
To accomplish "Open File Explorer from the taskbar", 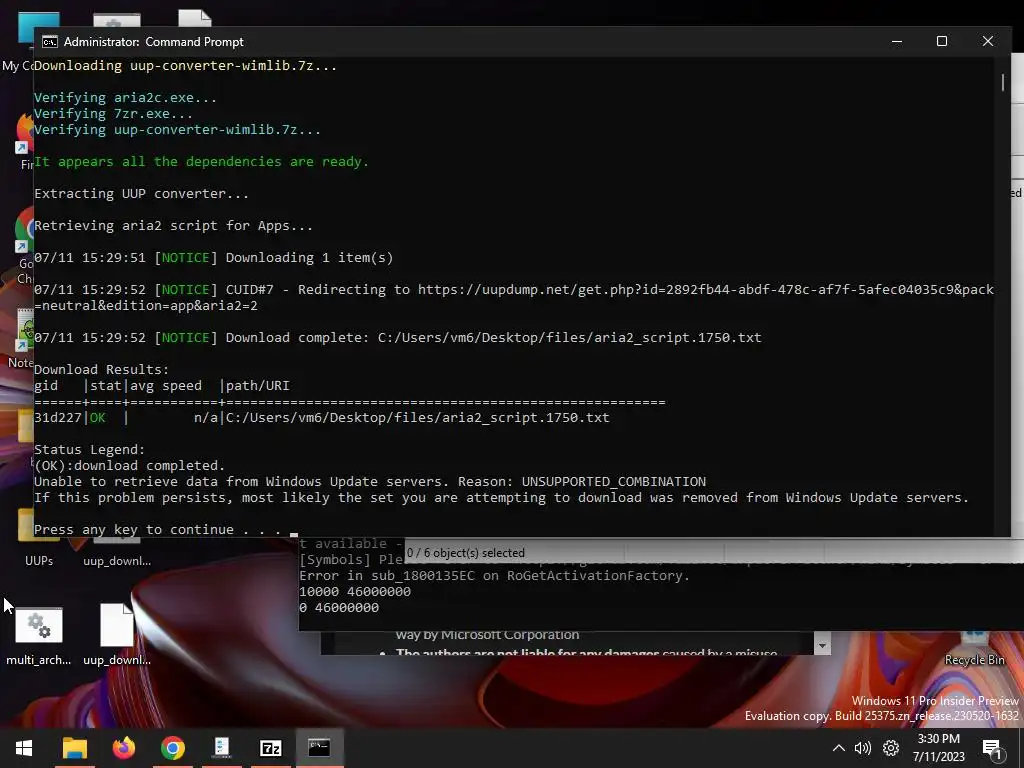I will pyautogui.click(x=74, y=748).
